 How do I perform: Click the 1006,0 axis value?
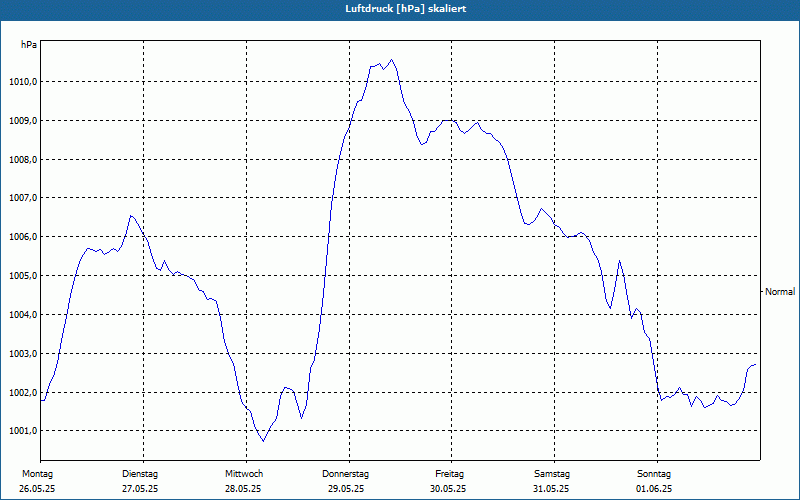pos(23,237)
